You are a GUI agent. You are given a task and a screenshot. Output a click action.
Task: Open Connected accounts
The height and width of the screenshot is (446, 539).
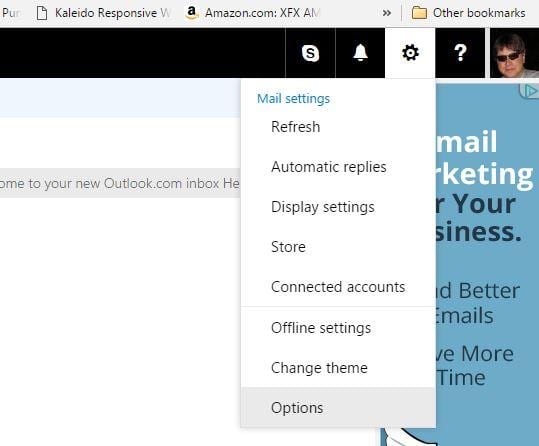click(x=338, y=287)
